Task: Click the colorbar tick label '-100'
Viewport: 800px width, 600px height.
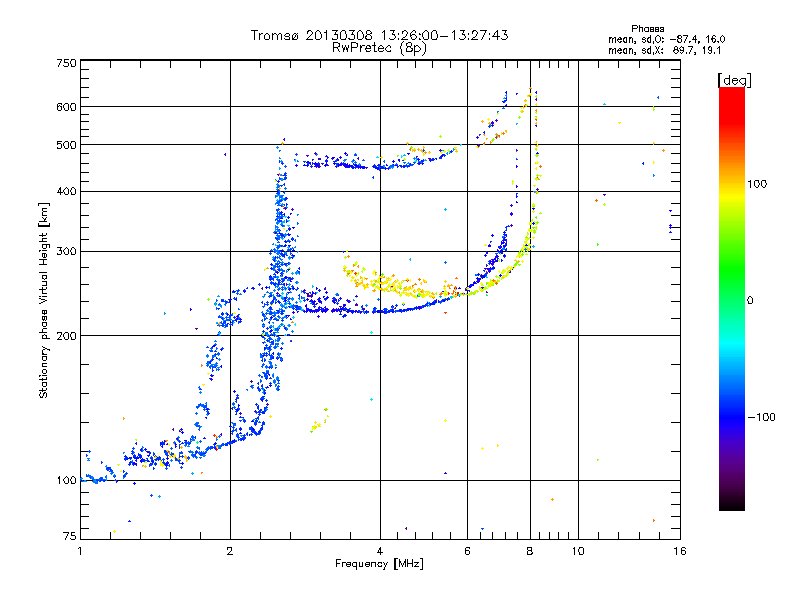Action: coord(761,417)
